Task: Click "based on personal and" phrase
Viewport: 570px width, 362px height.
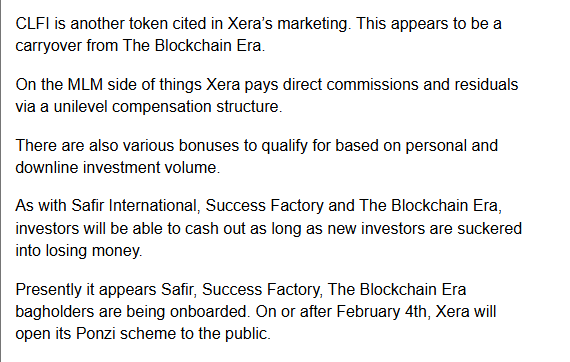Action: click(x=416, y=146)
